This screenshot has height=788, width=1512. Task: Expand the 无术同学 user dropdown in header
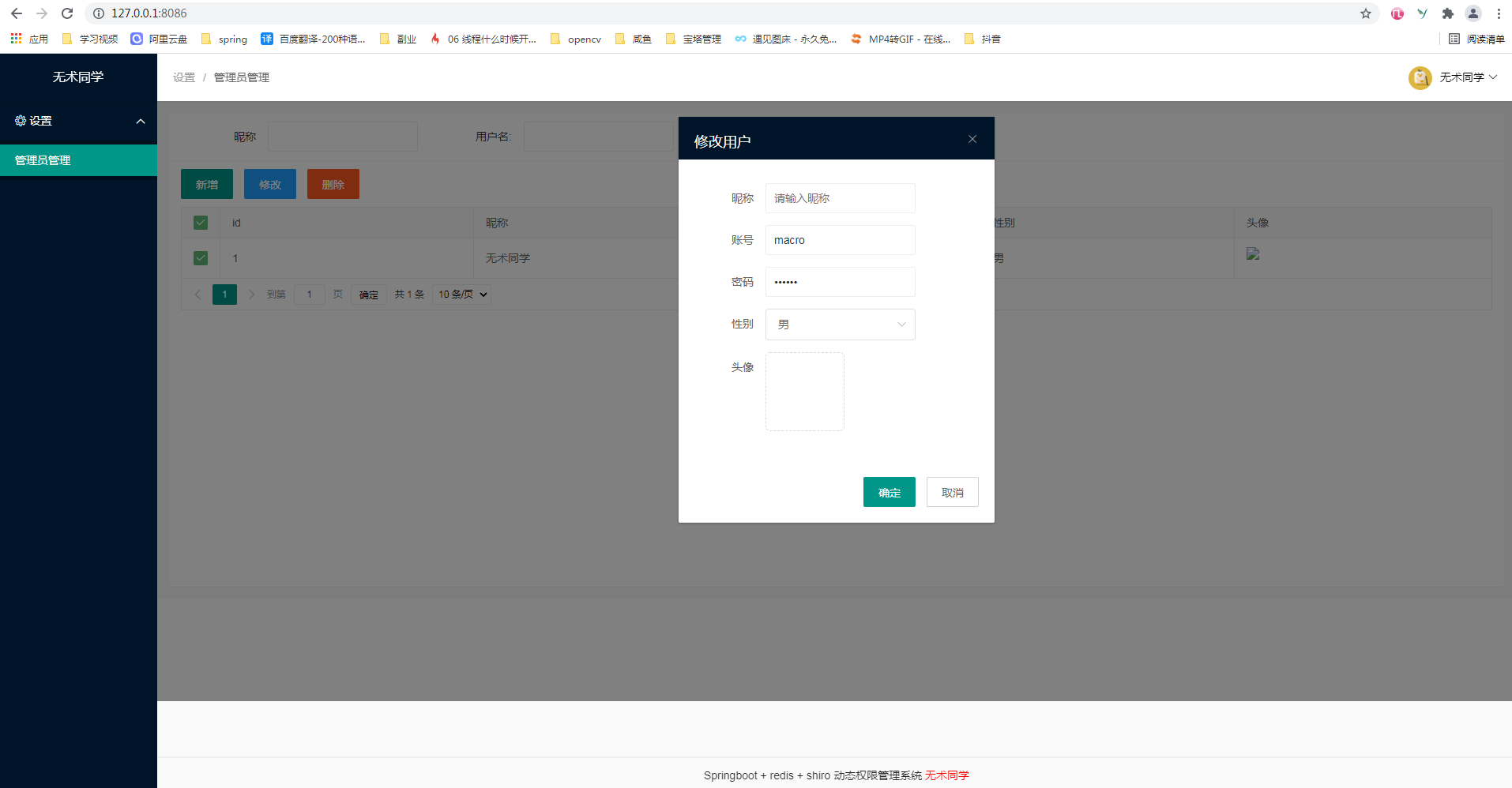pos(1468,77)
